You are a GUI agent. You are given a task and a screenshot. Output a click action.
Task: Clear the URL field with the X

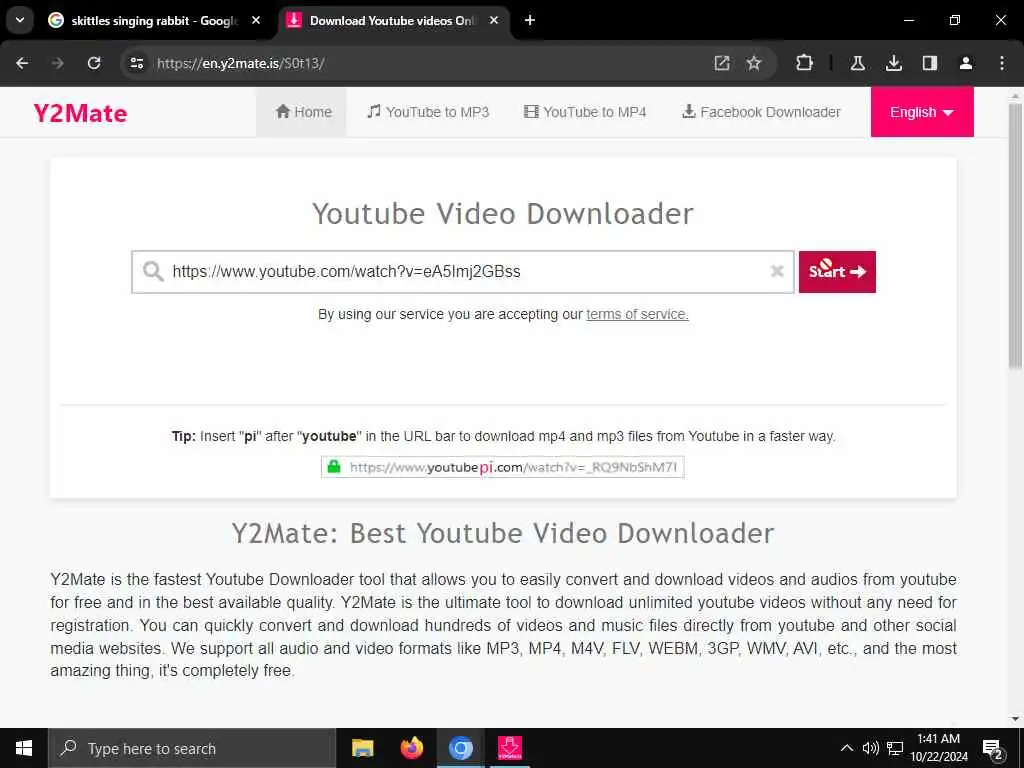pos(776,271)
